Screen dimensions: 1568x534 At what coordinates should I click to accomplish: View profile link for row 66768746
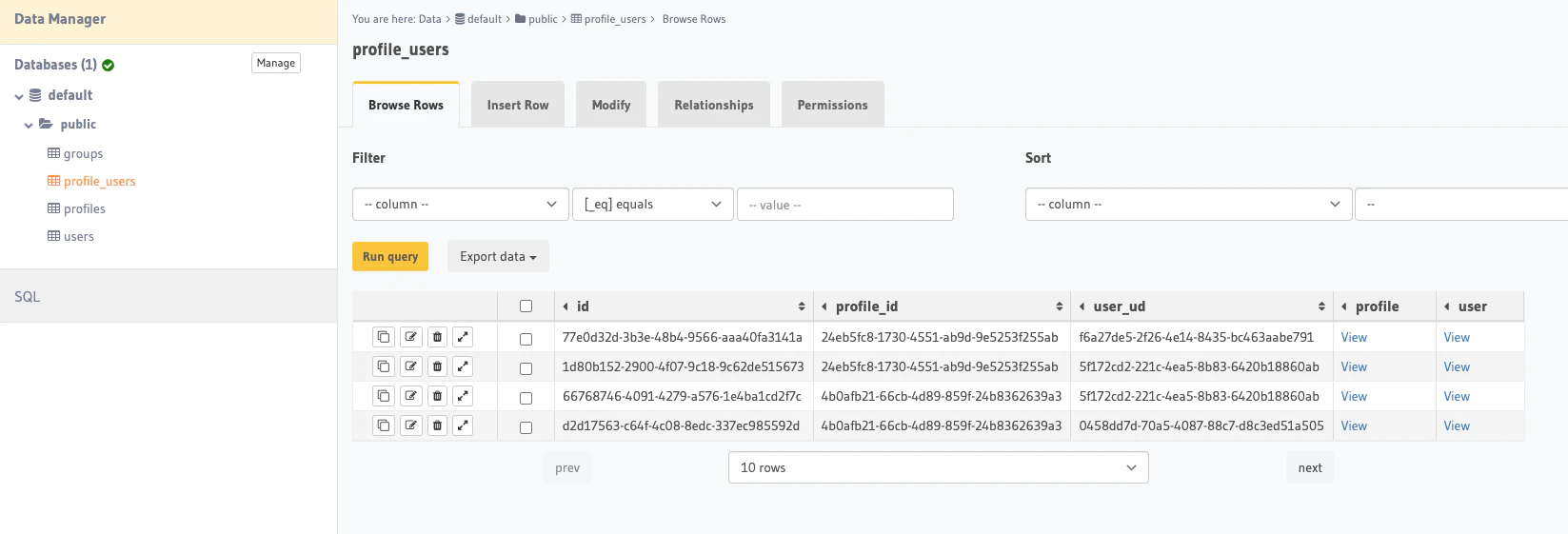click(x=1354, y=396)
